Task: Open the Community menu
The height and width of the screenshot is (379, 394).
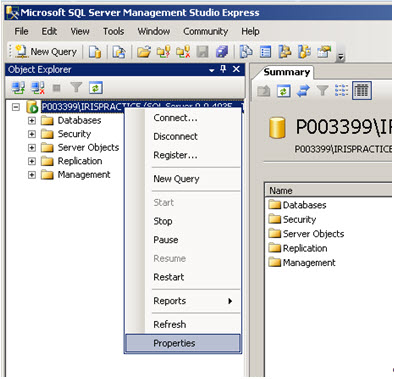Action: [x=205, y=31]
